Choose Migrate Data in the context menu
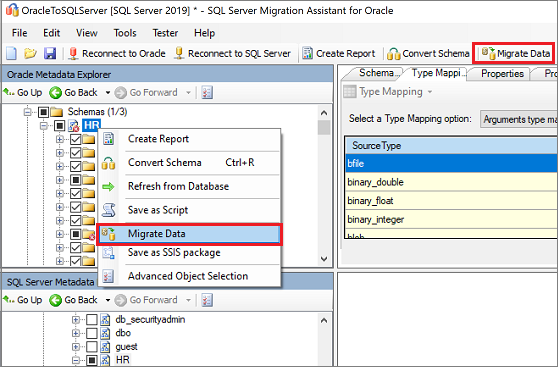Screen dimensions: 558x367 click(189, 234)
